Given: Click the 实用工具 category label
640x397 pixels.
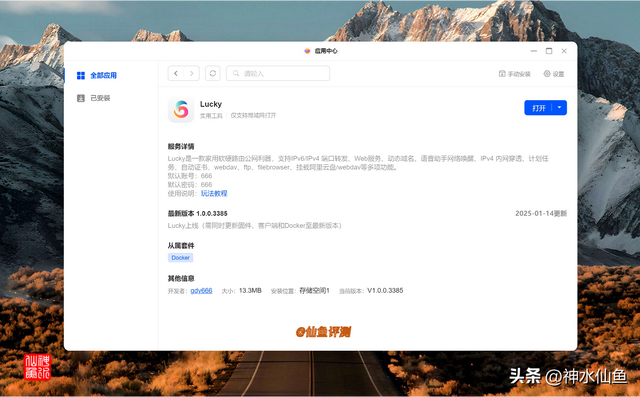Looking at the screenshot, I should click(x=211, y=116).
